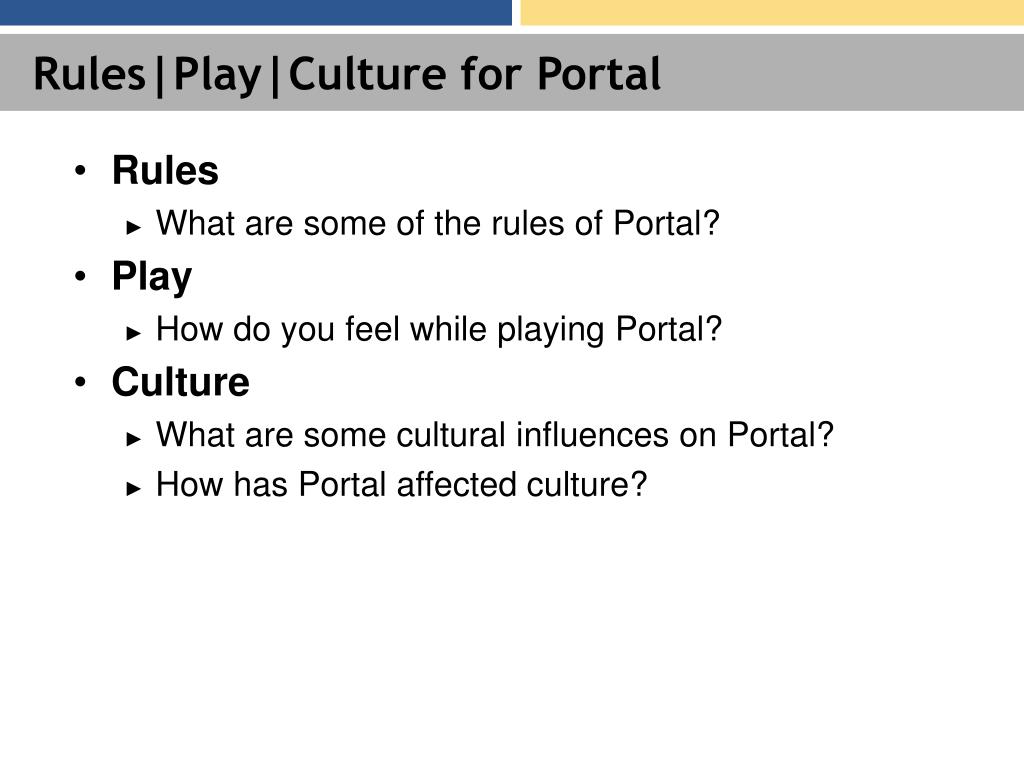The height and width of the screenshot is (768, 1024).
Task: Click the round bullet before 'Culture'
Action: [80, 382]
